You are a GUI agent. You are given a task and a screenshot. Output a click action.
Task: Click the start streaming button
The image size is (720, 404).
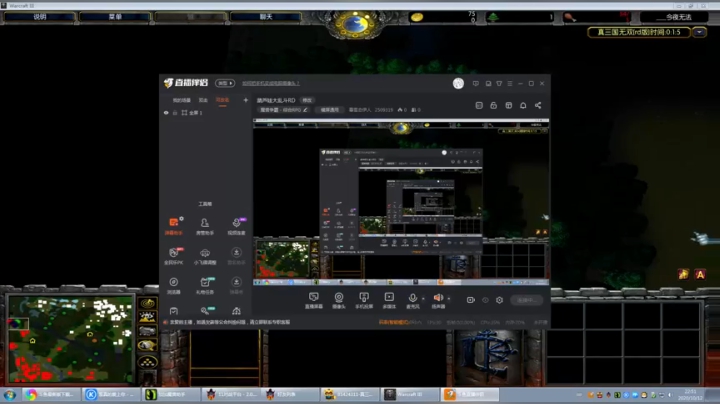[x=526, y=300]
